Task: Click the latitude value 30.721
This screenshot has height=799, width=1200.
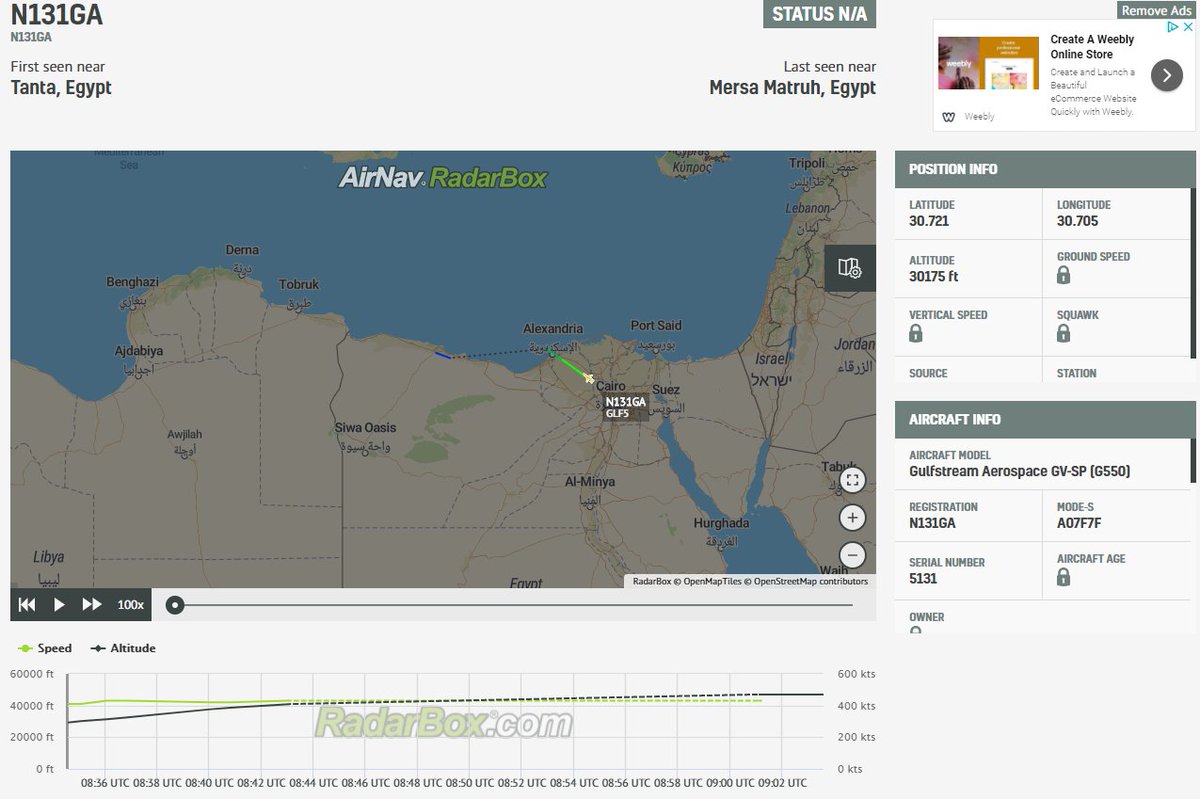Action: 929,221
